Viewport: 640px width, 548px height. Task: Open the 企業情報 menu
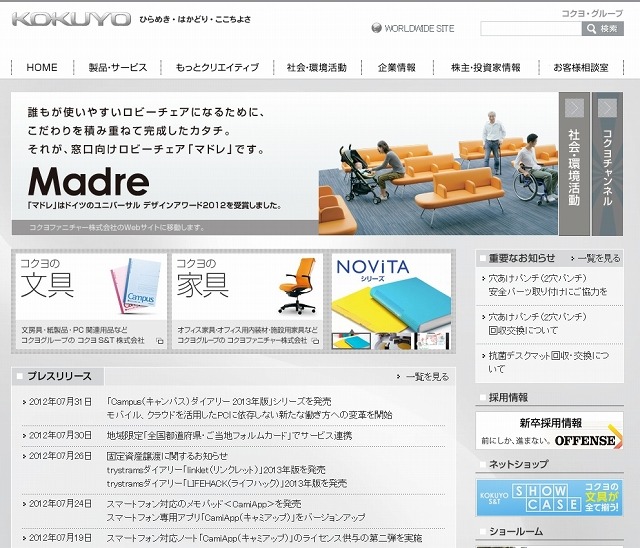tap(397, 67)
